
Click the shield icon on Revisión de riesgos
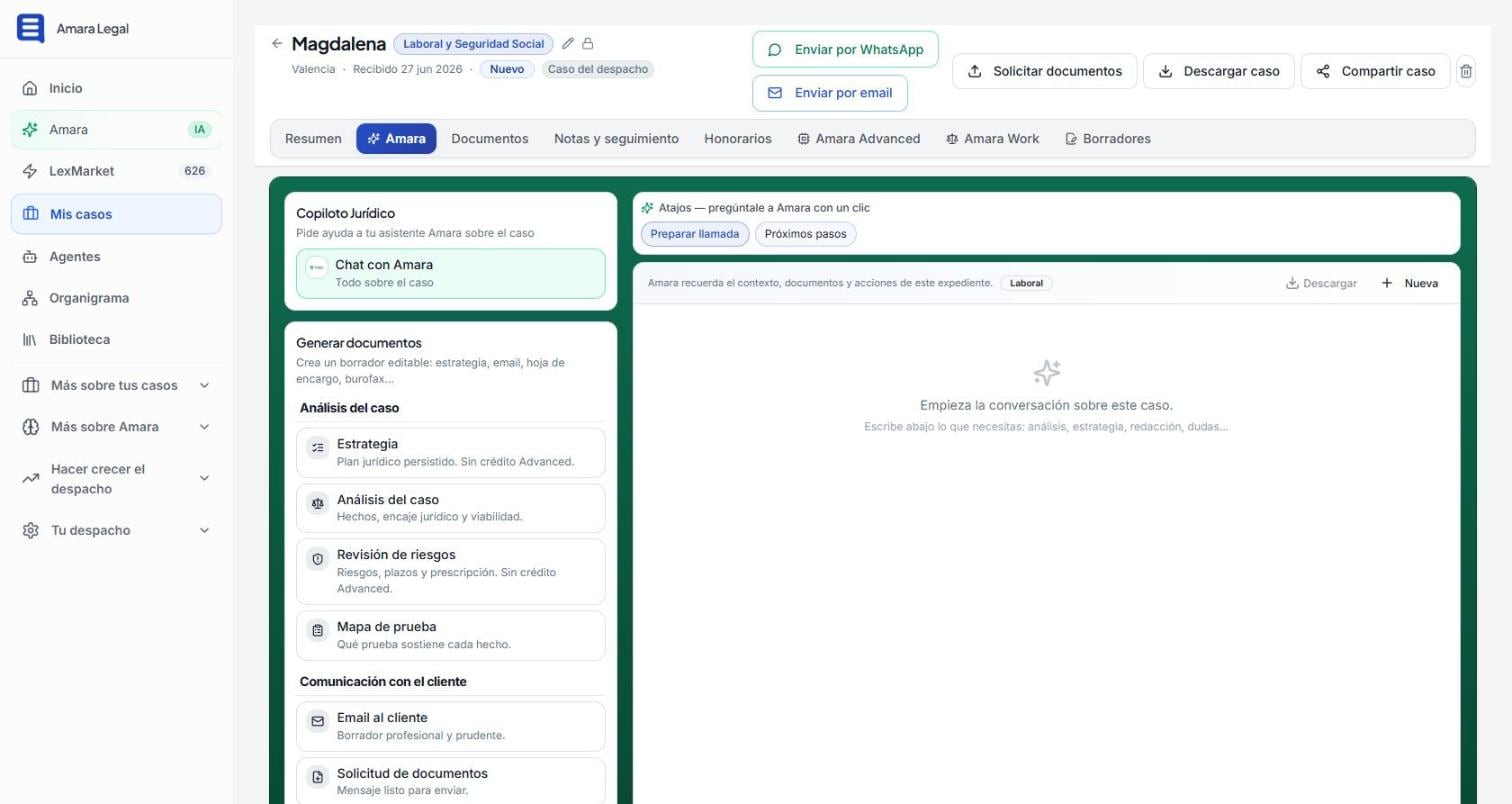[318, 559]
